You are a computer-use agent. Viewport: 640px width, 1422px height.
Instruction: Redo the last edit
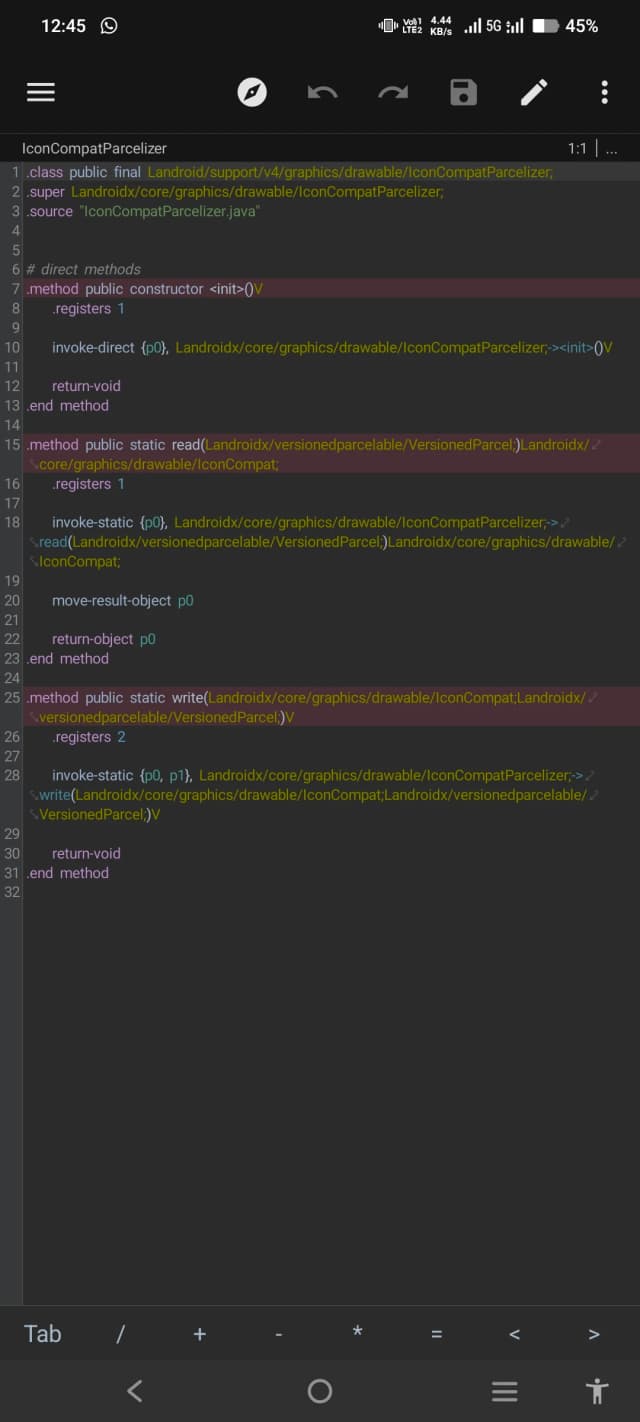click(393, 93)
